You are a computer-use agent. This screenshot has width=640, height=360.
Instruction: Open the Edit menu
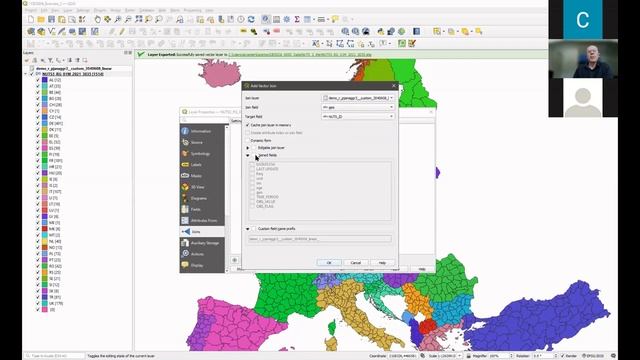point(44,10)
